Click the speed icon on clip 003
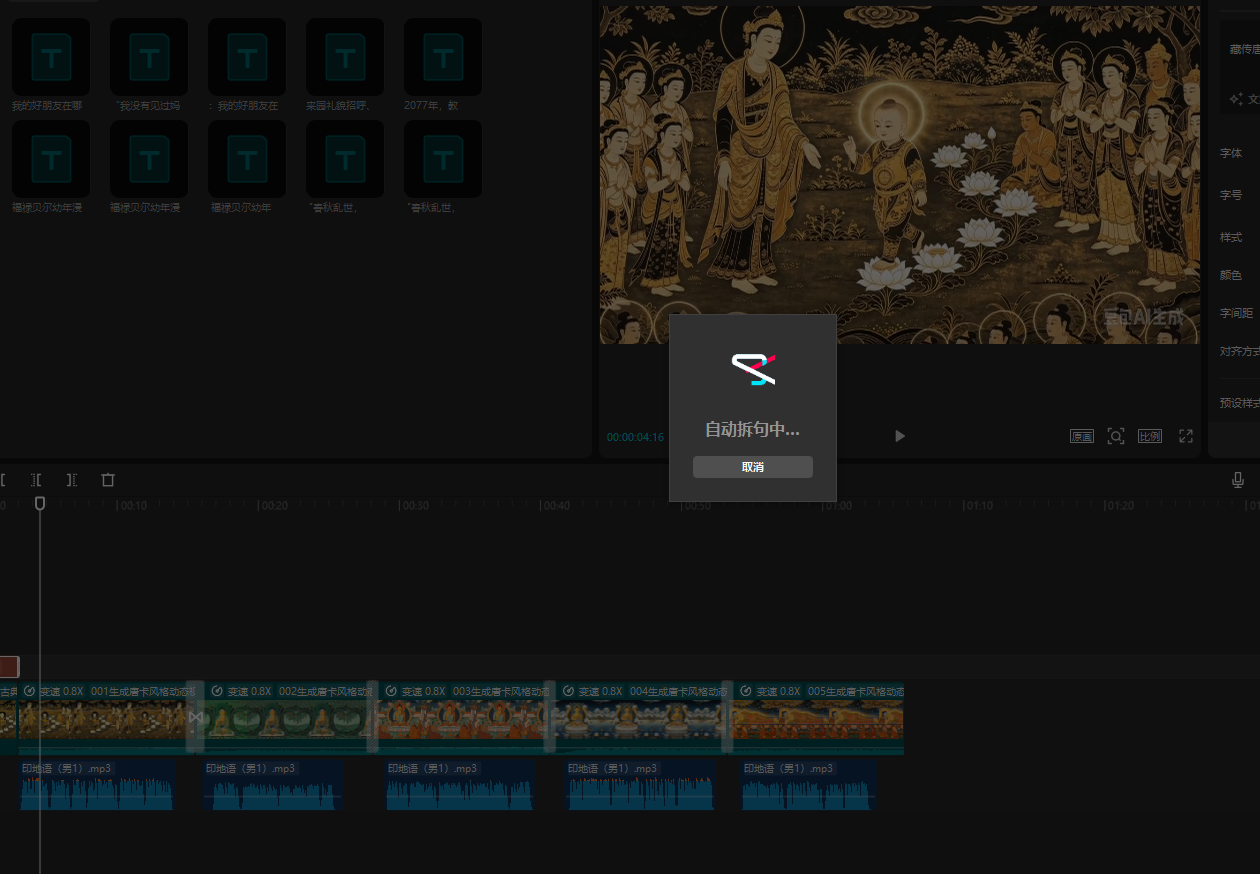This screenshot has height=874, width=1260. click(x=391, y=691)
